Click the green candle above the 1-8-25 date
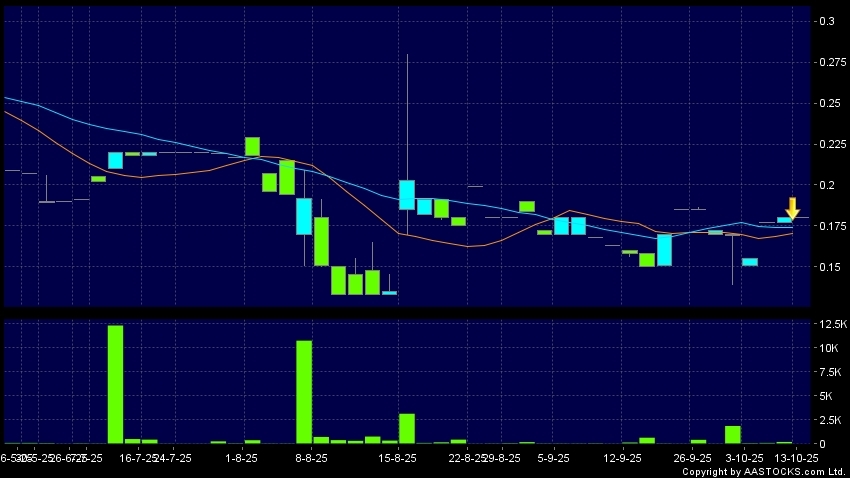 click(x=252, y=146)
